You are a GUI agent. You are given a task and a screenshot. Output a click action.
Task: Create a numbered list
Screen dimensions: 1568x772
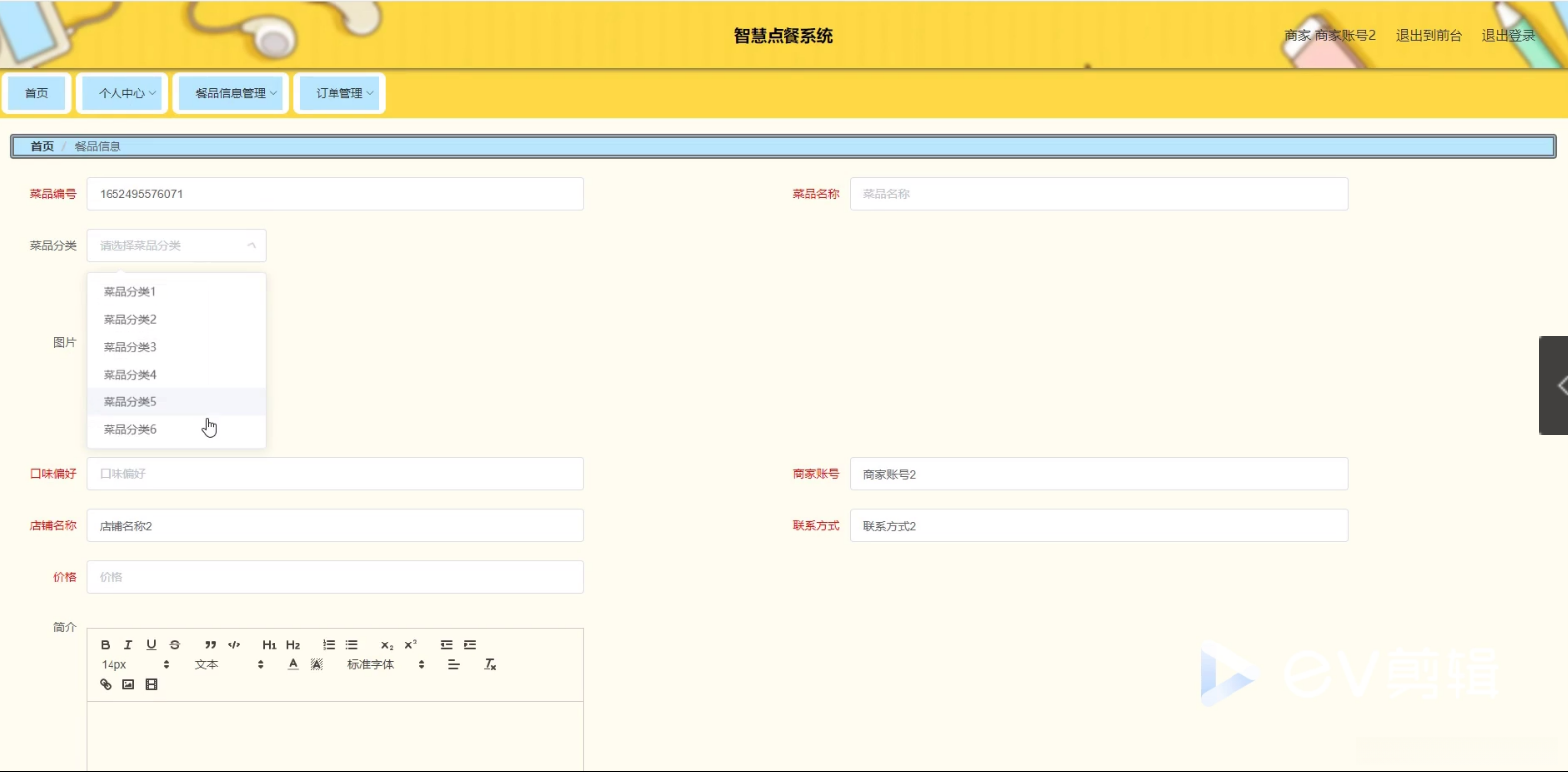tap(329, 644)
